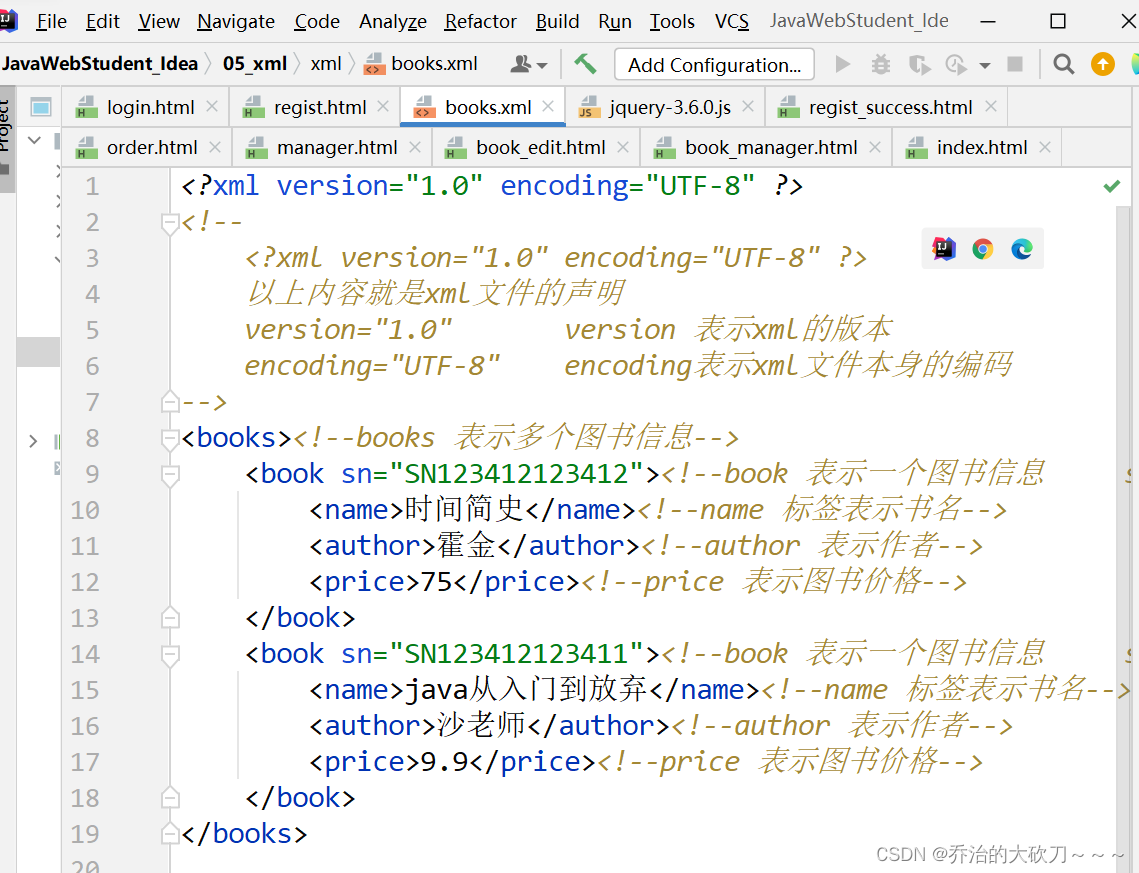
Task: Click the green inspection checkmark icon
Action: [x=1111, y=187]
